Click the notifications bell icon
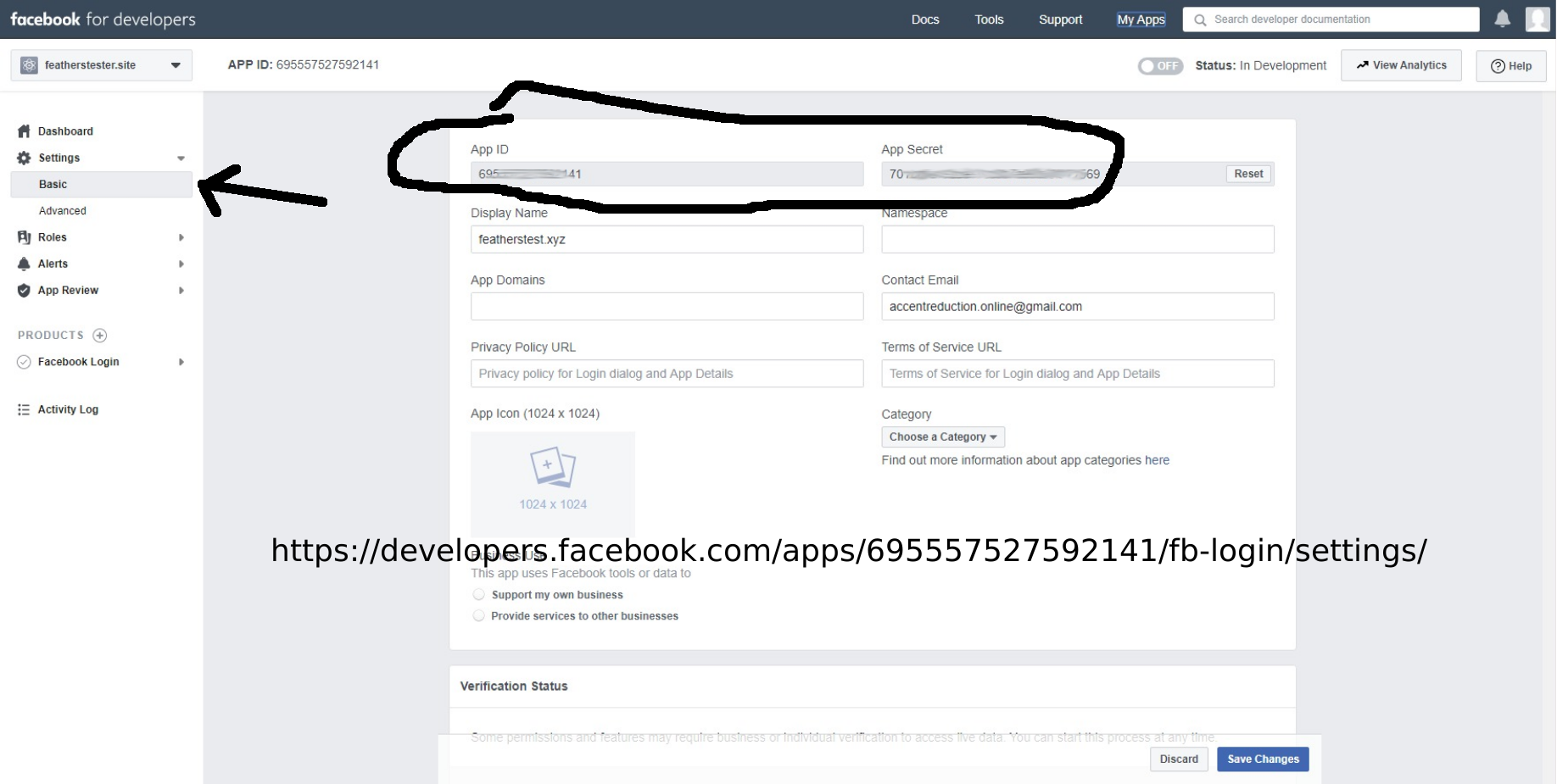The image size is (1557, 784). pos(1502,19)
